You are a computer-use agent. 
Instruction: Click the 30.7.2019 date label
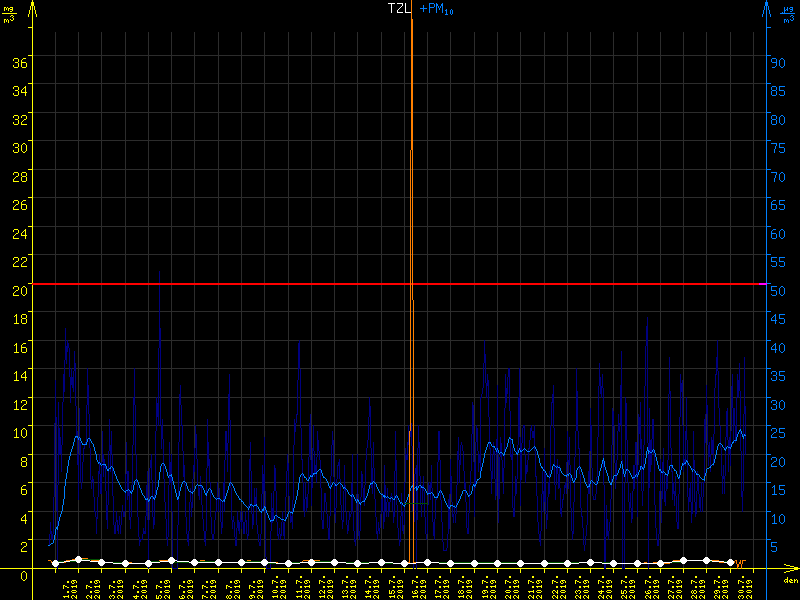747,586
